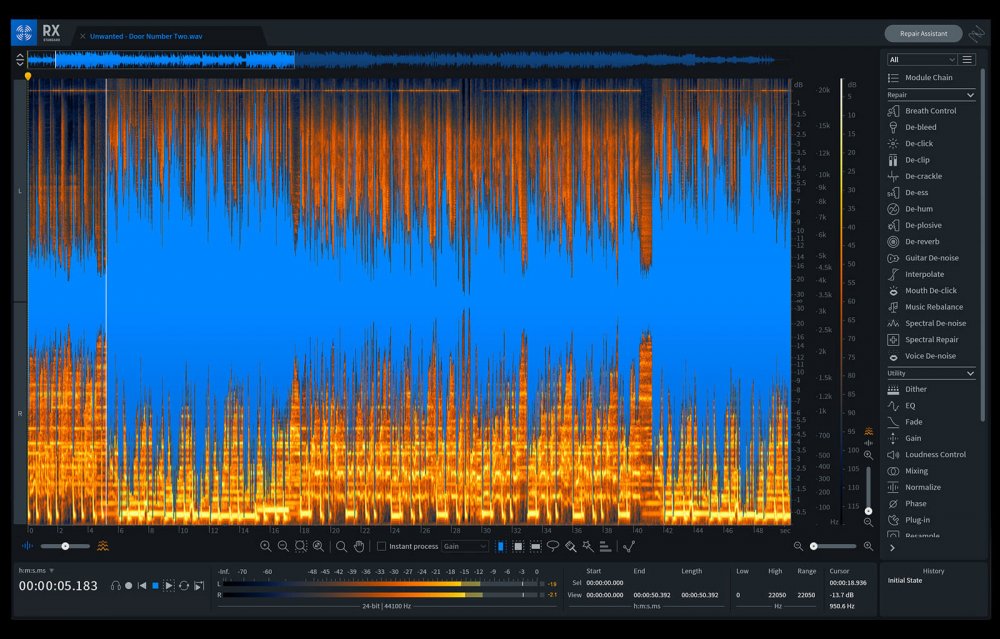Viewport: 1000px width, 639px height.
Task: Open the De-click module
Action: click(x=910, y=143)
